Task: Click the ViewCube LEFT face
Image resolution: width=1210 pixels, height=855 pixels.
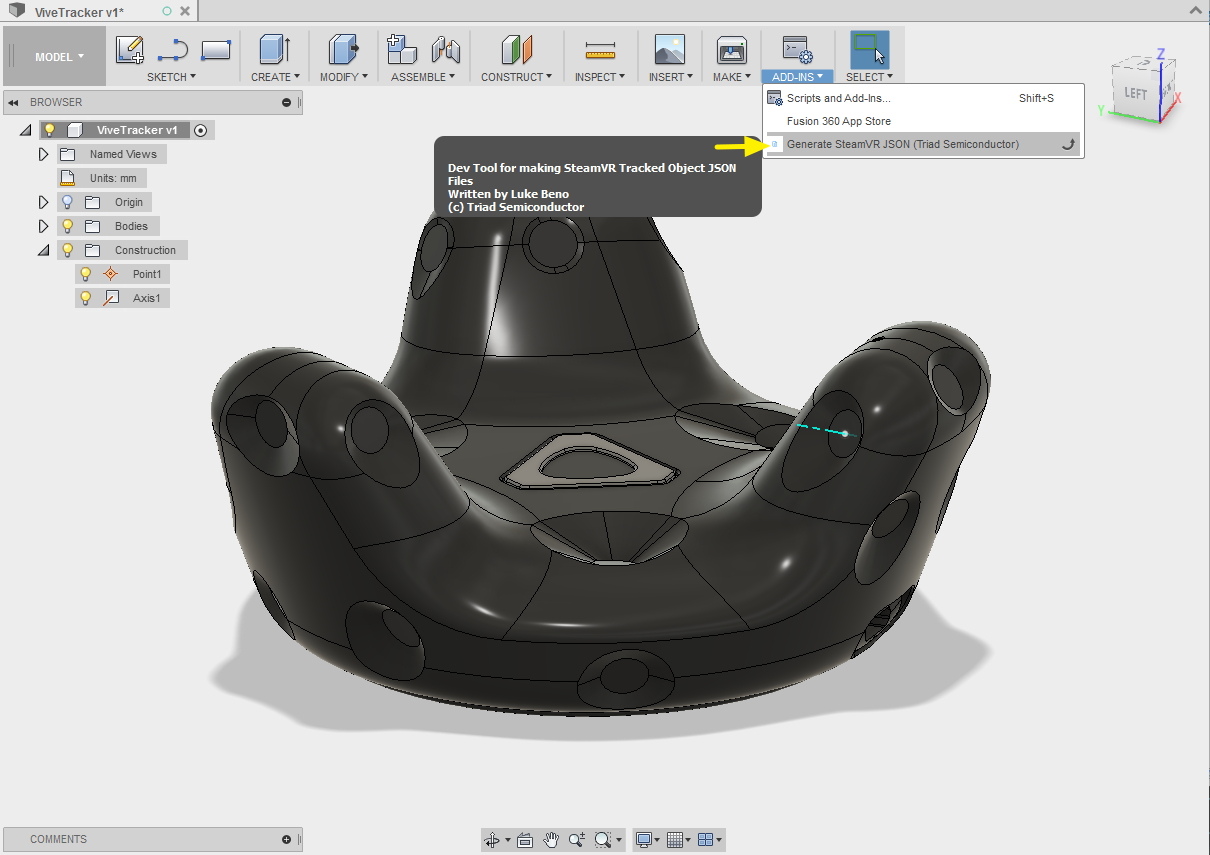Action: tap(1136, 93)
